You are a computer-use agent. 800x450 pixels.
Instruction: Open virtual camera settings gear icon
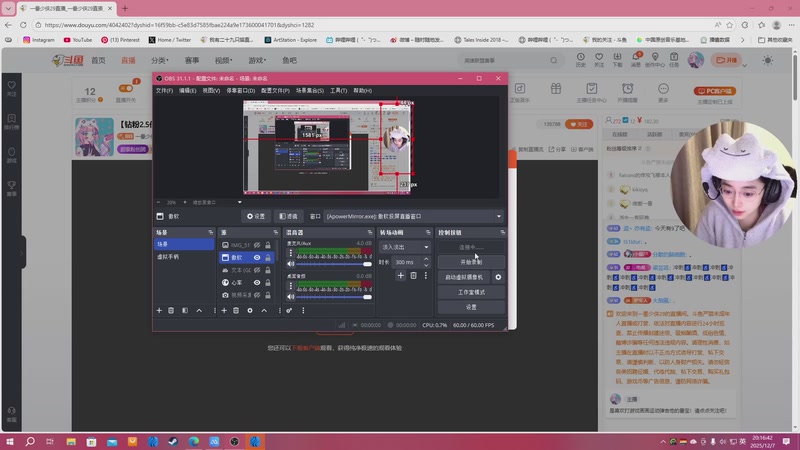pos(498,277)
